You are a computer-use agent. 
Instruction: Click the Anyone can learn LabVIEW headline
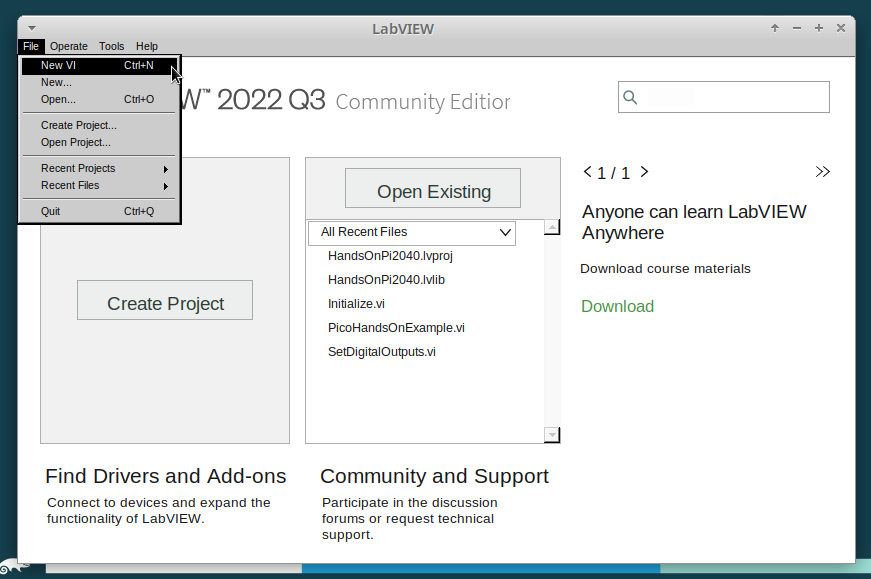click(x=694, y=222)
